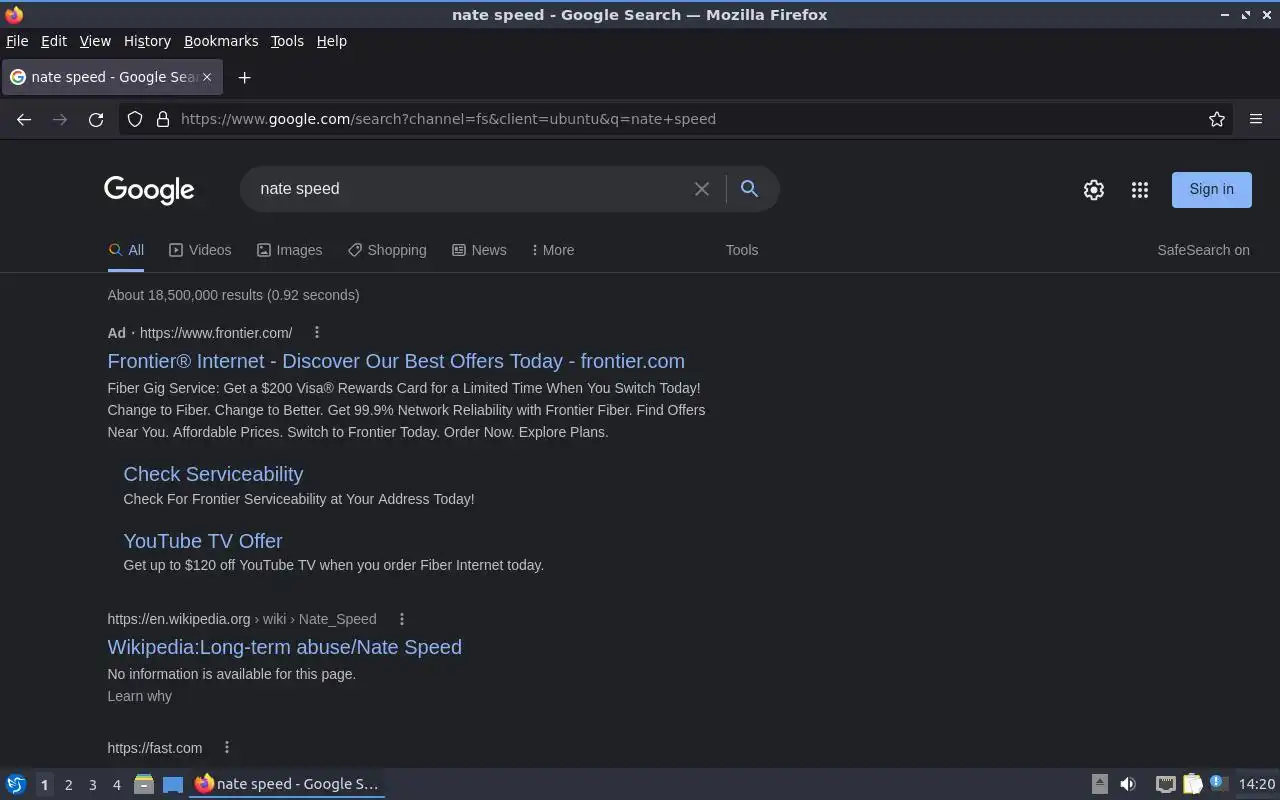Switch to workspace 4
The width and height of the screenshot is (1280, 800).
tap(116, 785)
